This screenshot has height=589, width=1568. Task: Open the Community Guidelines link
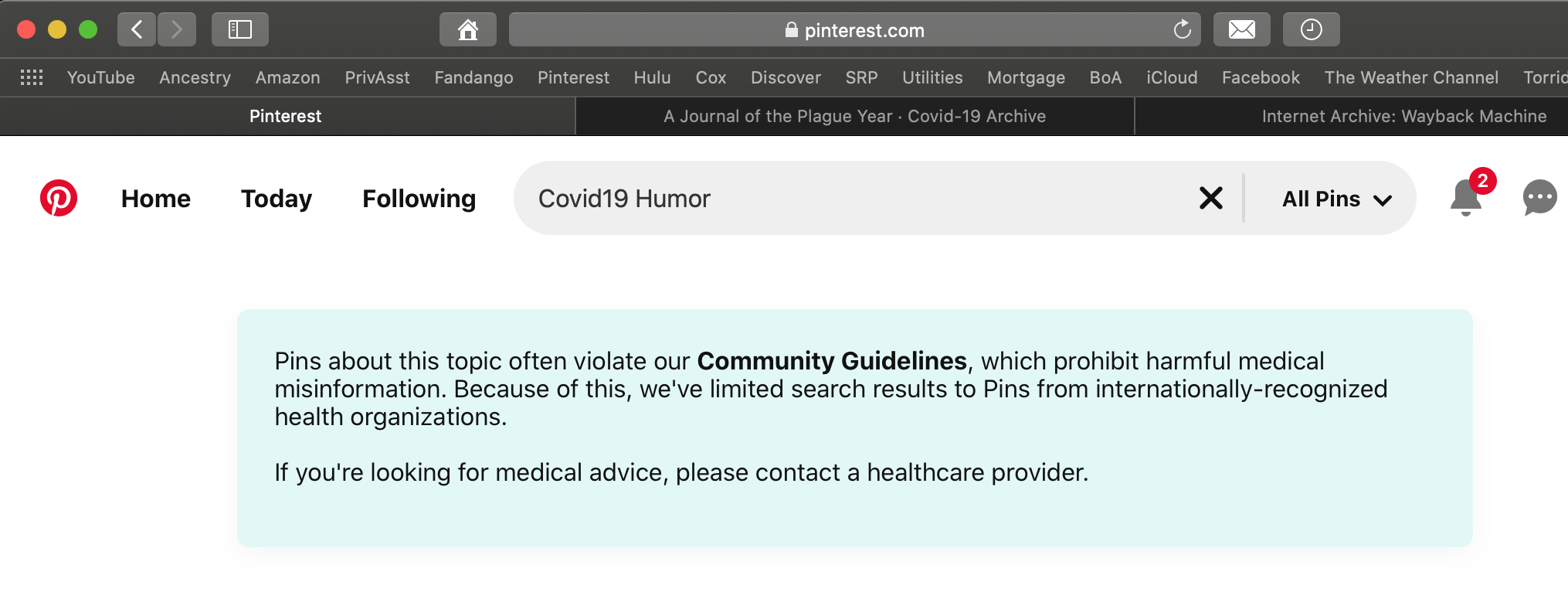832,361
